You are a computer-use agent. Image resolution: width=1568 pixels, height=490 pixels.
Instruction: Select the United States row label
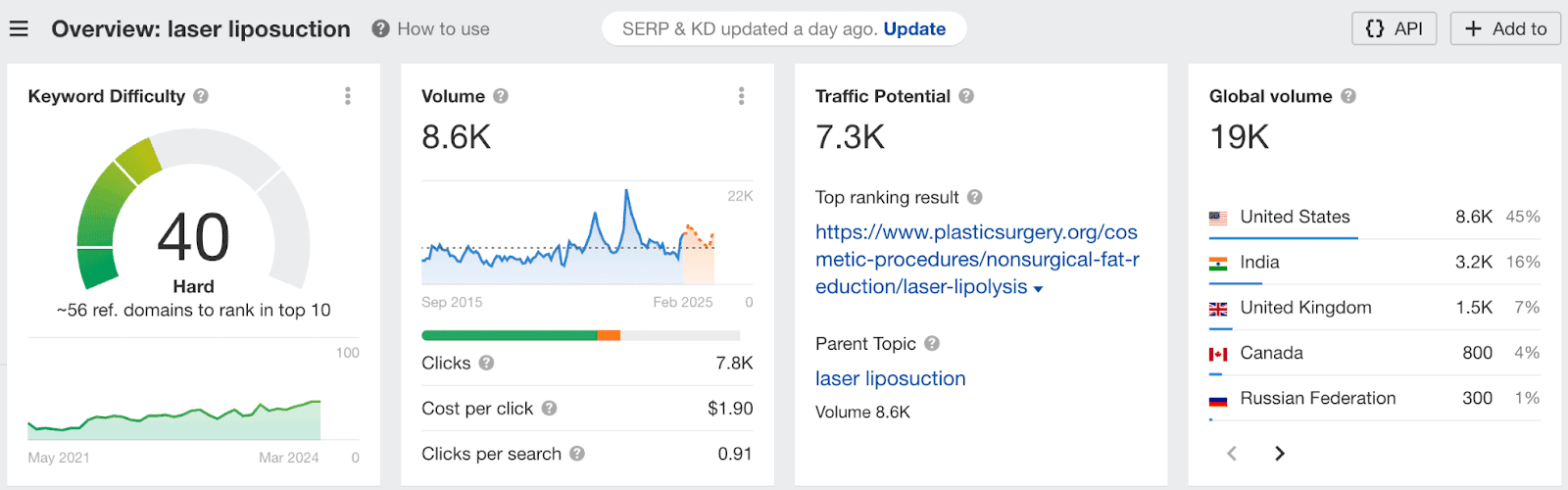[x=1295, y=217]
